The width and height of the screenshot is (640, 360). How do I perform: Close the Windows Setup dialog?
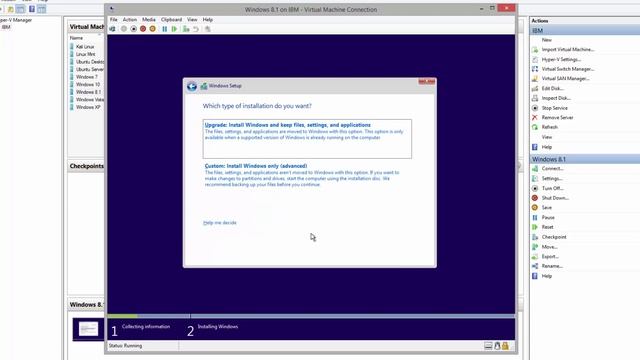click(427, 82)
